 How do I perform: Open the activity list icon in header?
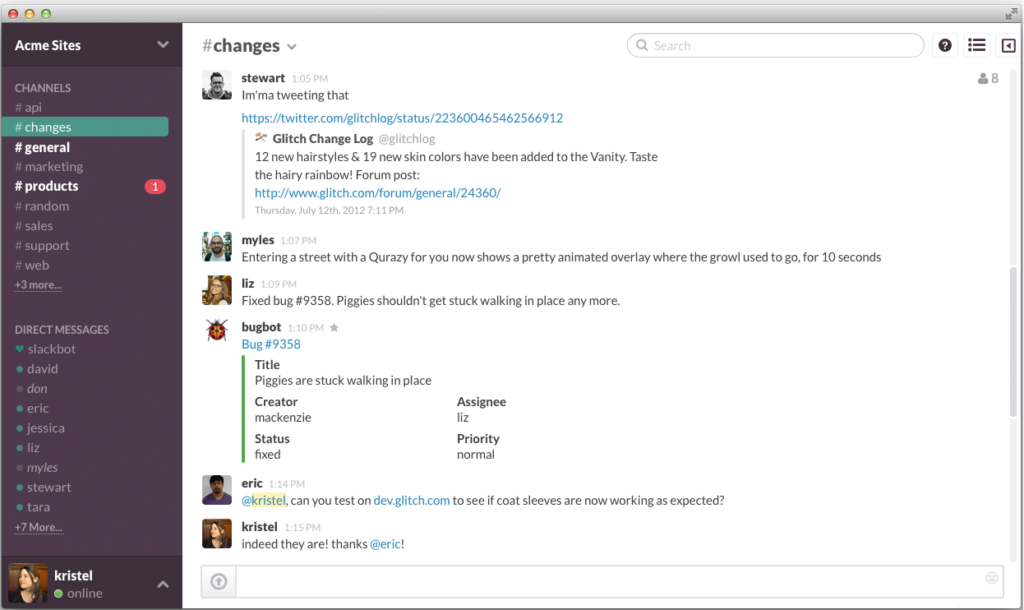(x=976, y=45)
